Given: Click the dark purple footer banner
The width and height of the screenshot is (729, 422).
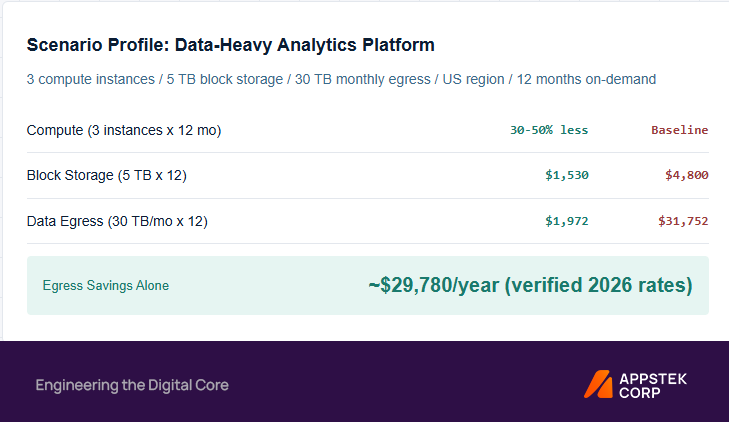Looking at the screenshot, I should (364, 382).
